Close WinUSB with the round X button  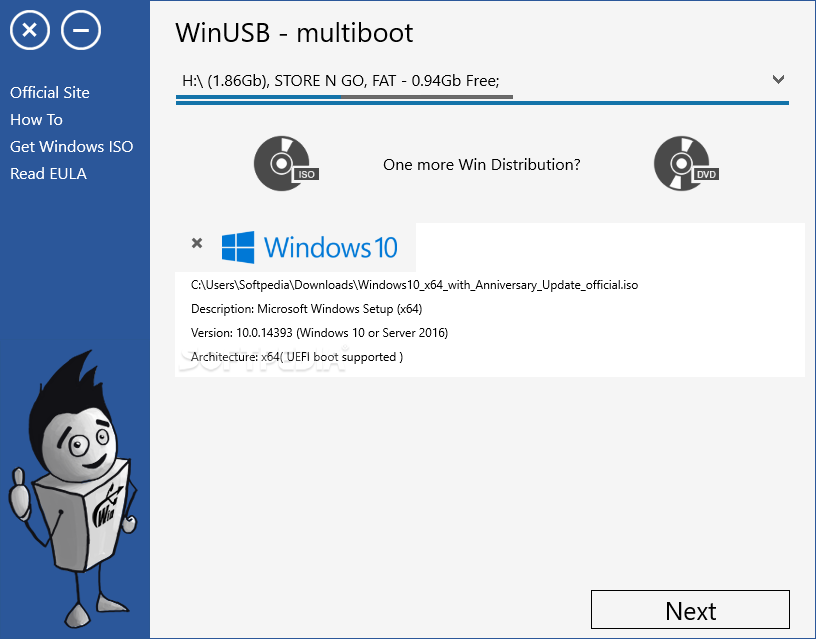point(30,30)
